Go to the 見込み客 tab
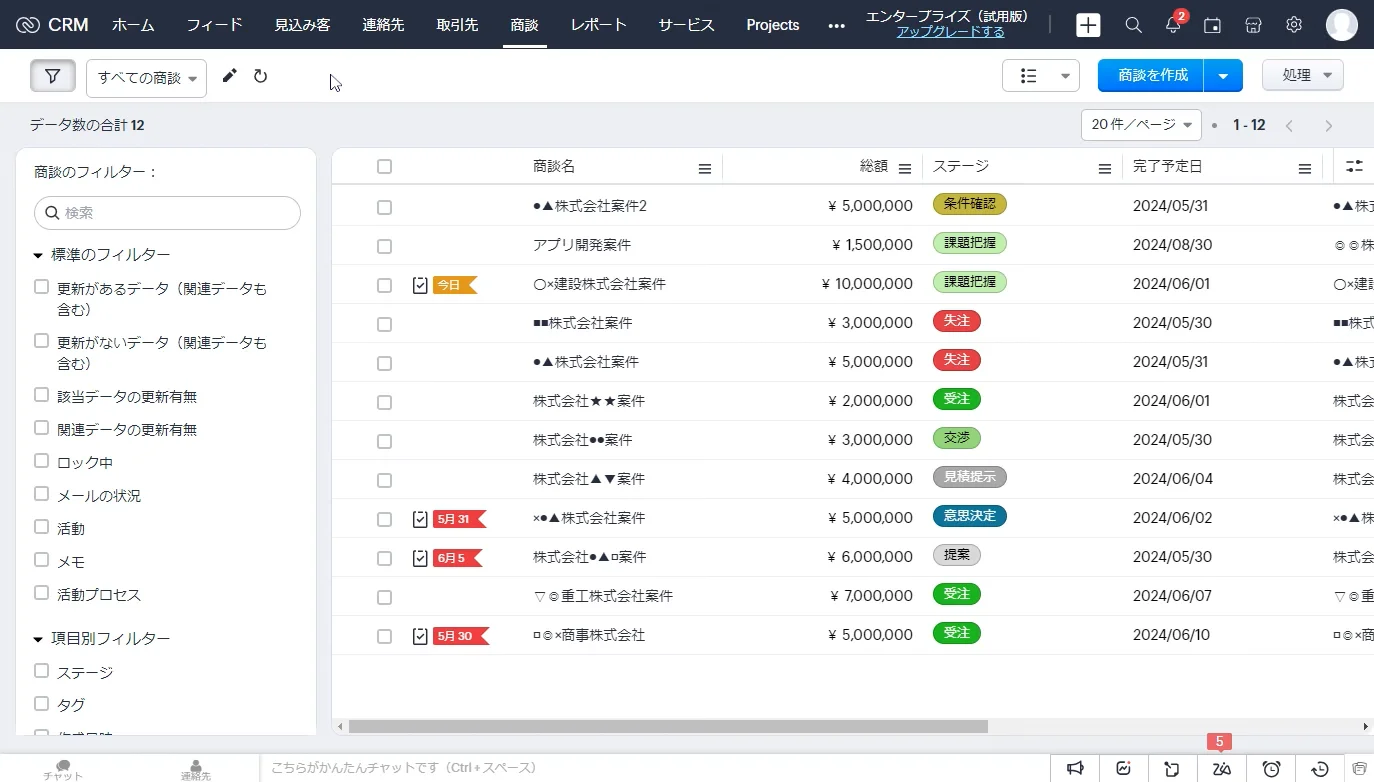 [302, 25]
